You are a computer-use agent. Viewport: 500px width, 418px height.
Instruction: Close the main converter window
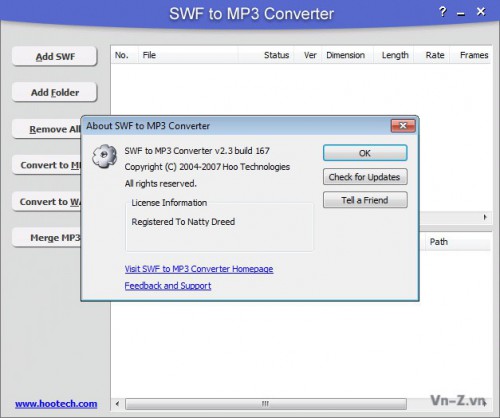[481, 12]
